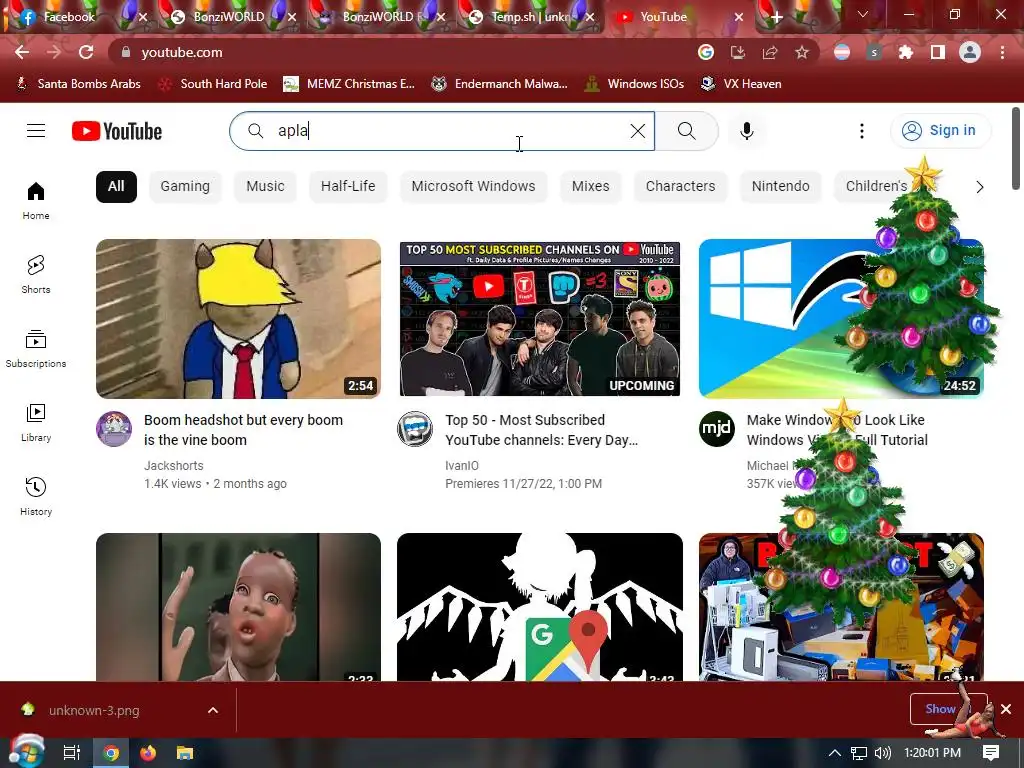Open Shorts in the sidebar

pos(36,274)
